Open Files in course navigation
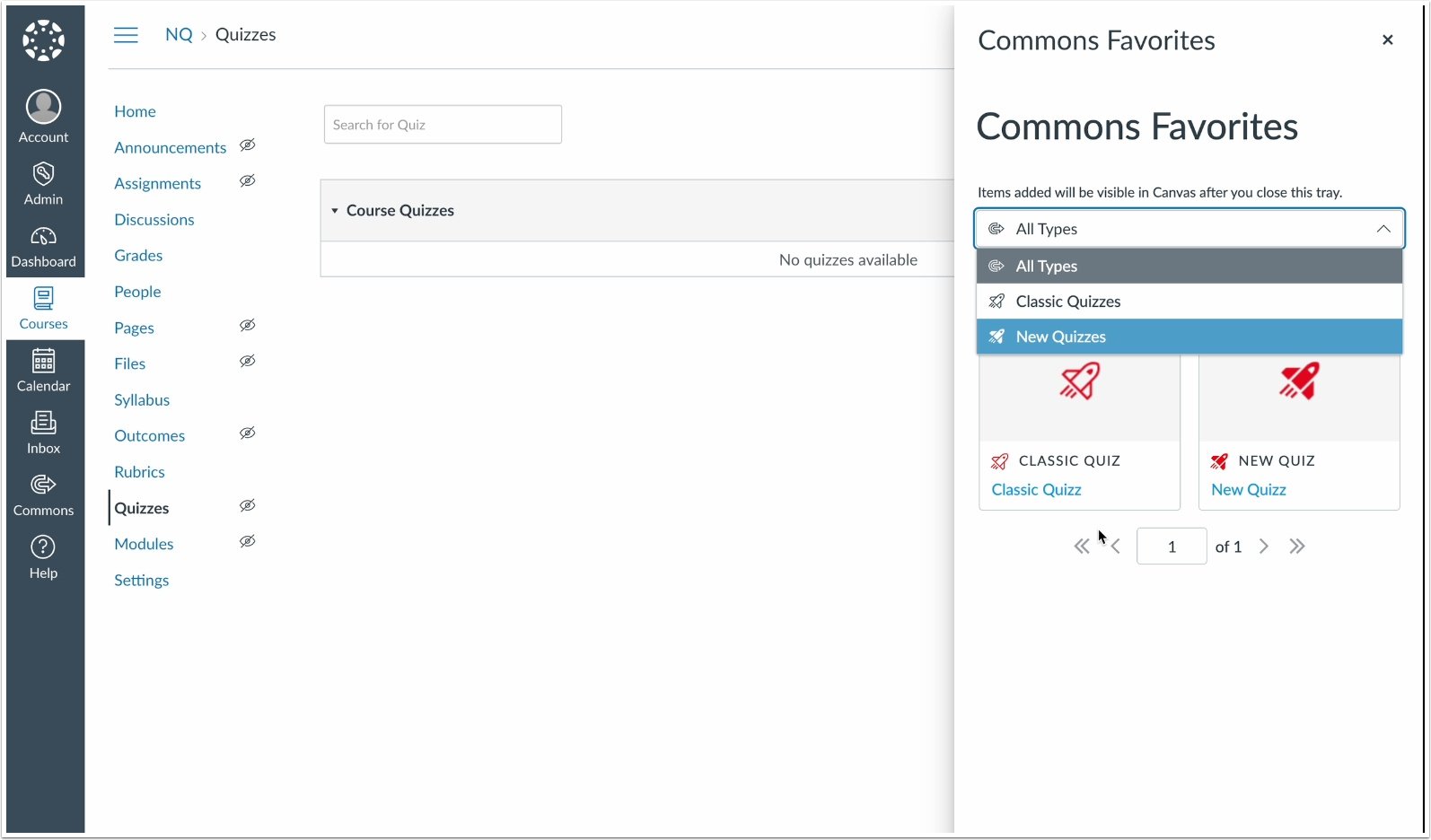1431x840 pixels. click(x=129, y=363)
